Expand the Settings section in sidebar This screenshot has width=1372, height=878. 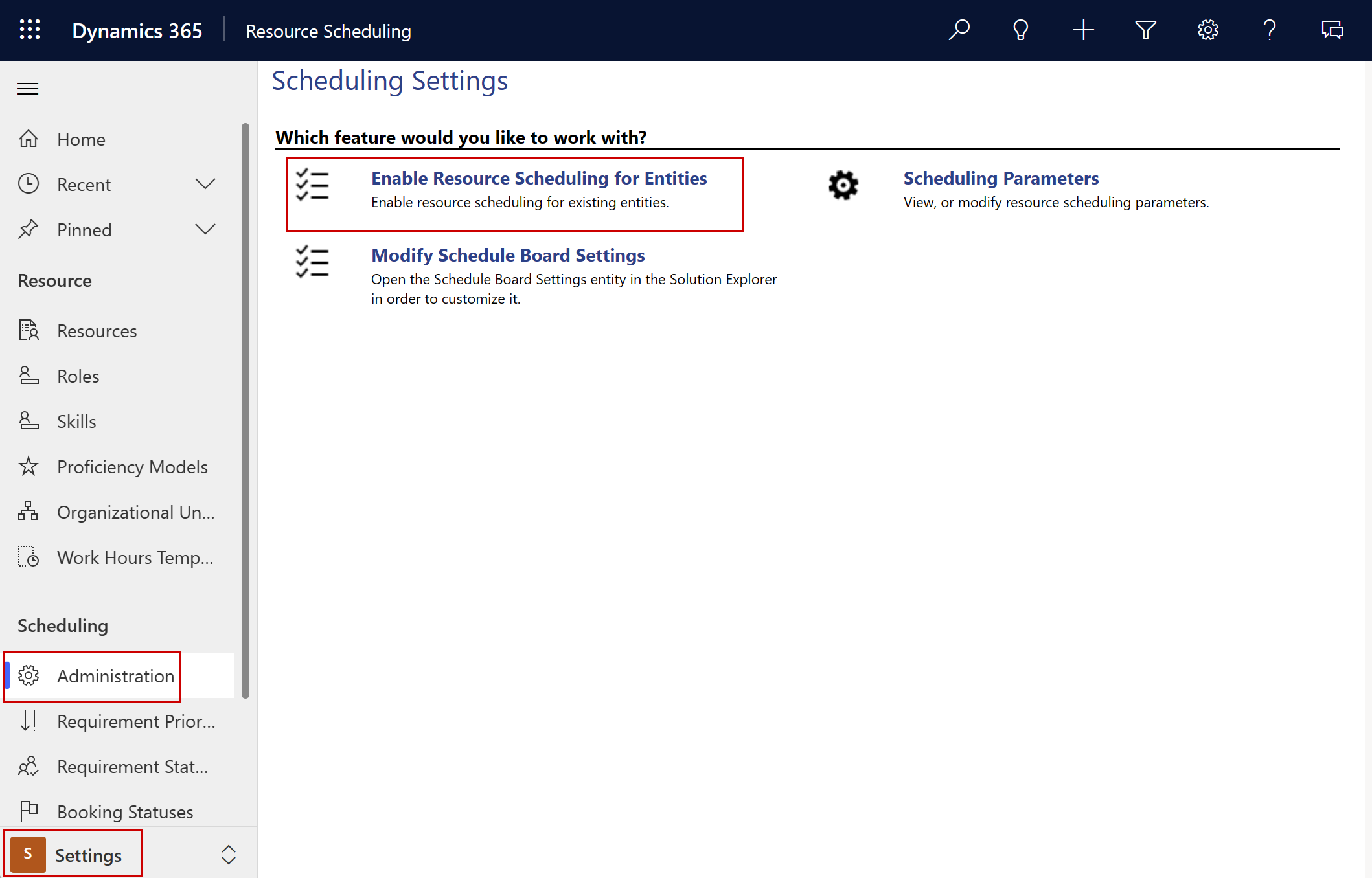pos(225,854)
